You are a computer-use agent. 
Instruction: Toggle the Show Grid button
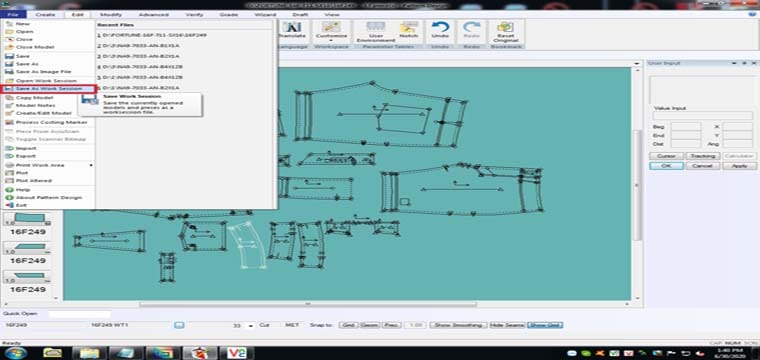click(x=545, y=325)
